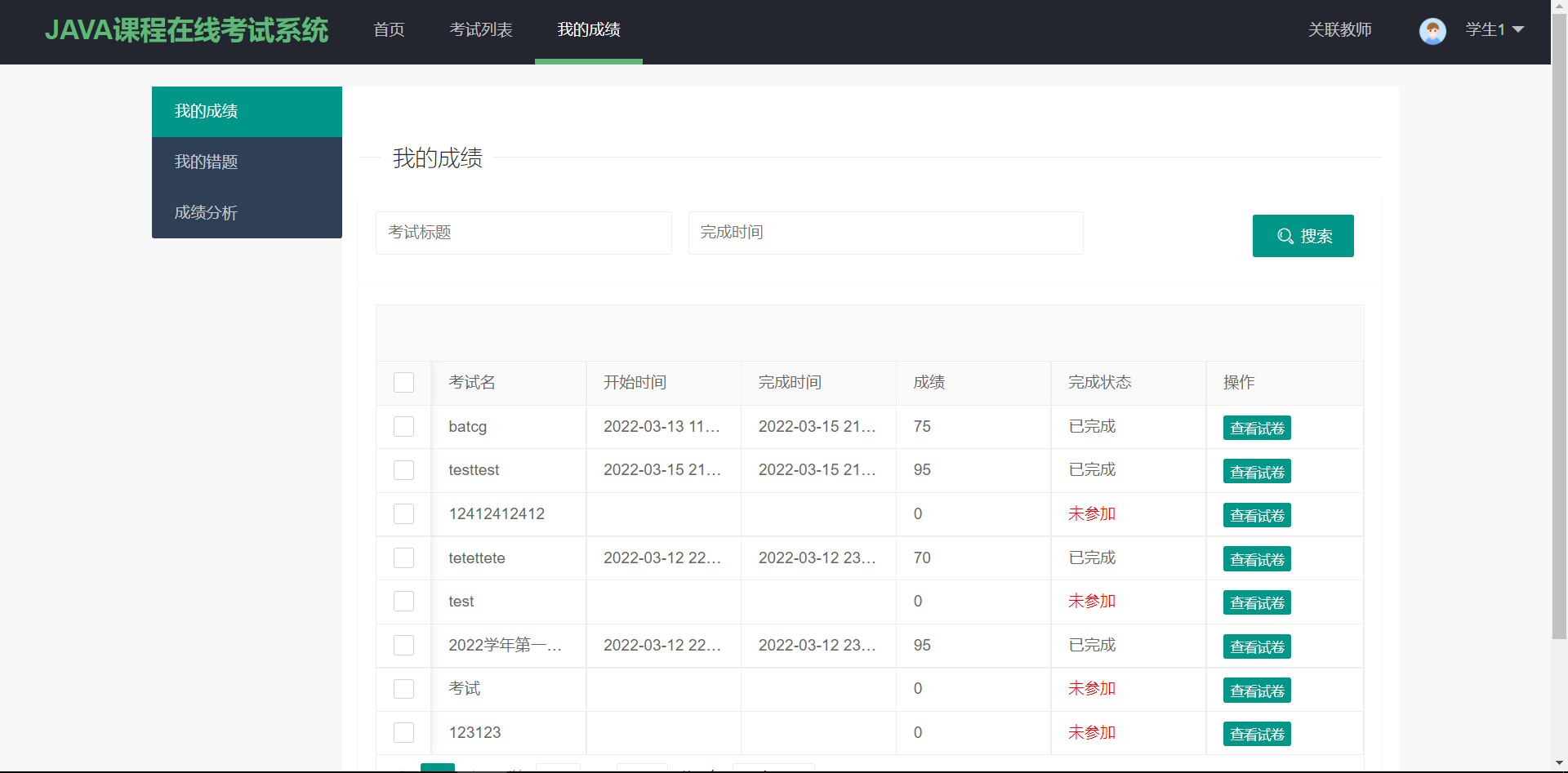The image size is (1568, 773).
Task: Check the testtest row checkbox
Action: (x=403, y=470)
